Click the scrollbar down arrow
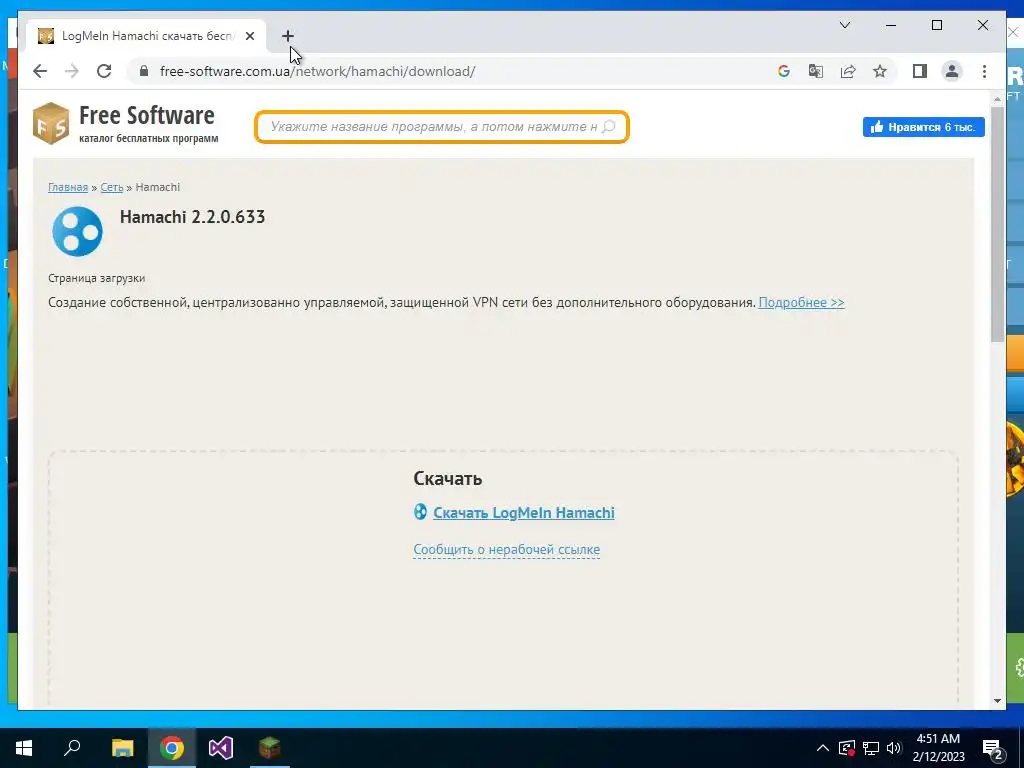The width and height of the screenshot is (1024, 768). 997,701
